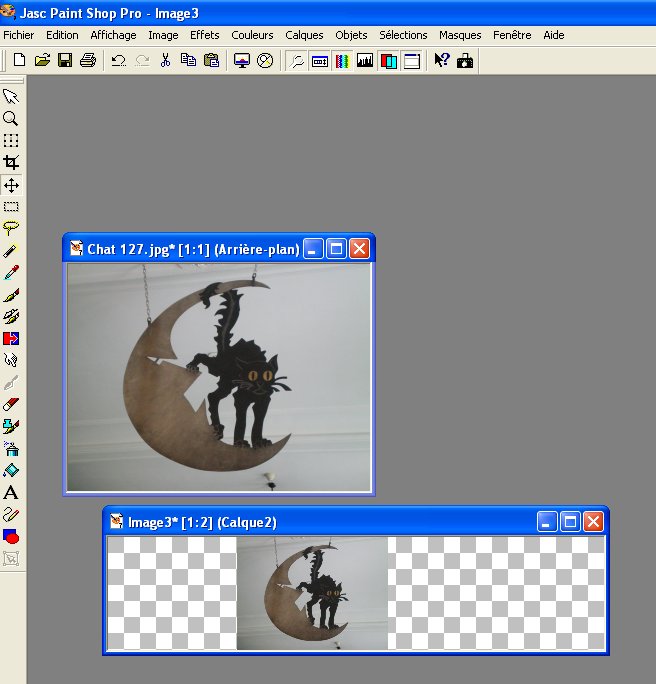
Task: Print the current image
Action: click(88, 60)
